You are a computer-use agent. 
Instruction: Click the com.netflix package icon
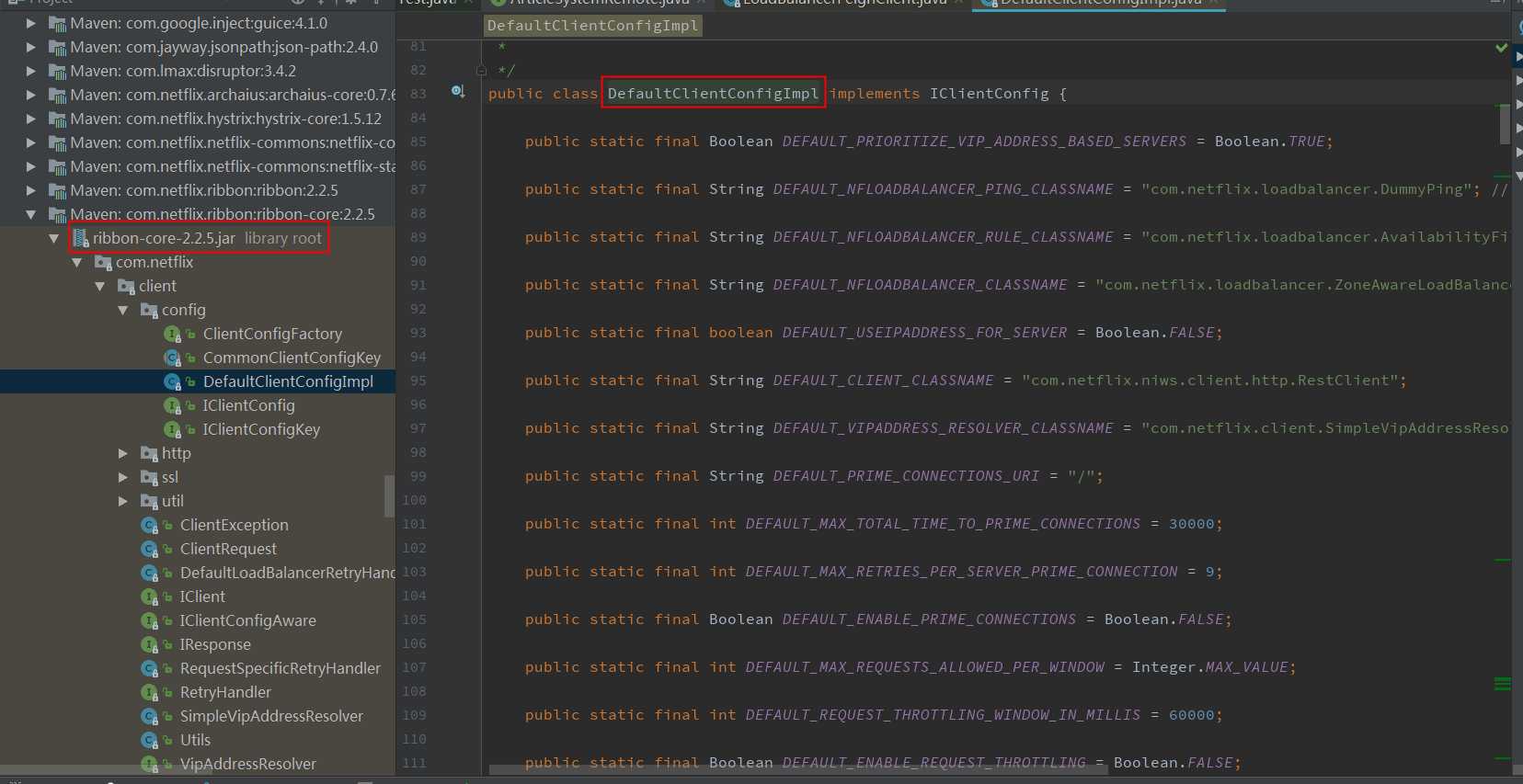103,262
